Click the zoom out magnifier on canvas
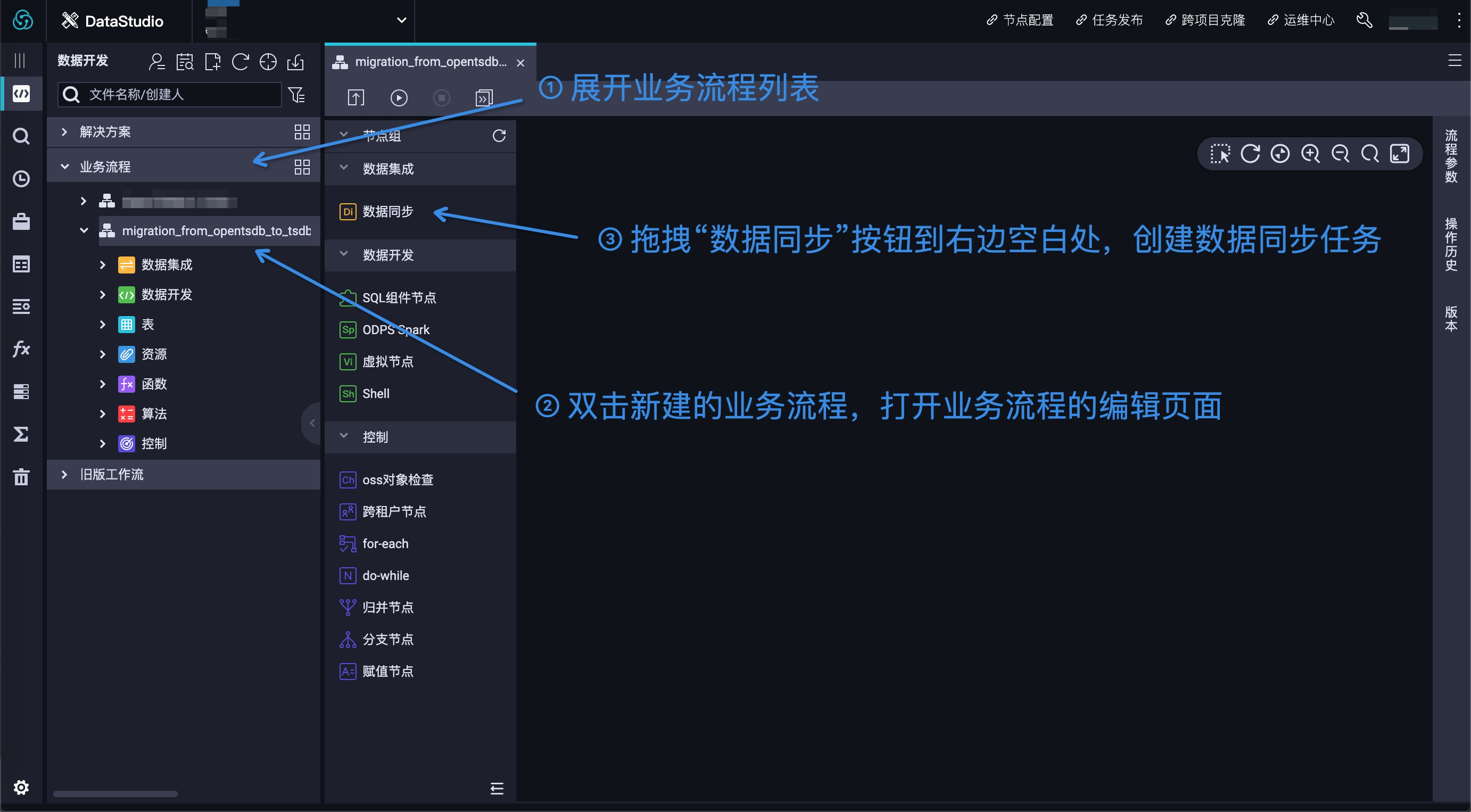 (x=1340, y=154)
